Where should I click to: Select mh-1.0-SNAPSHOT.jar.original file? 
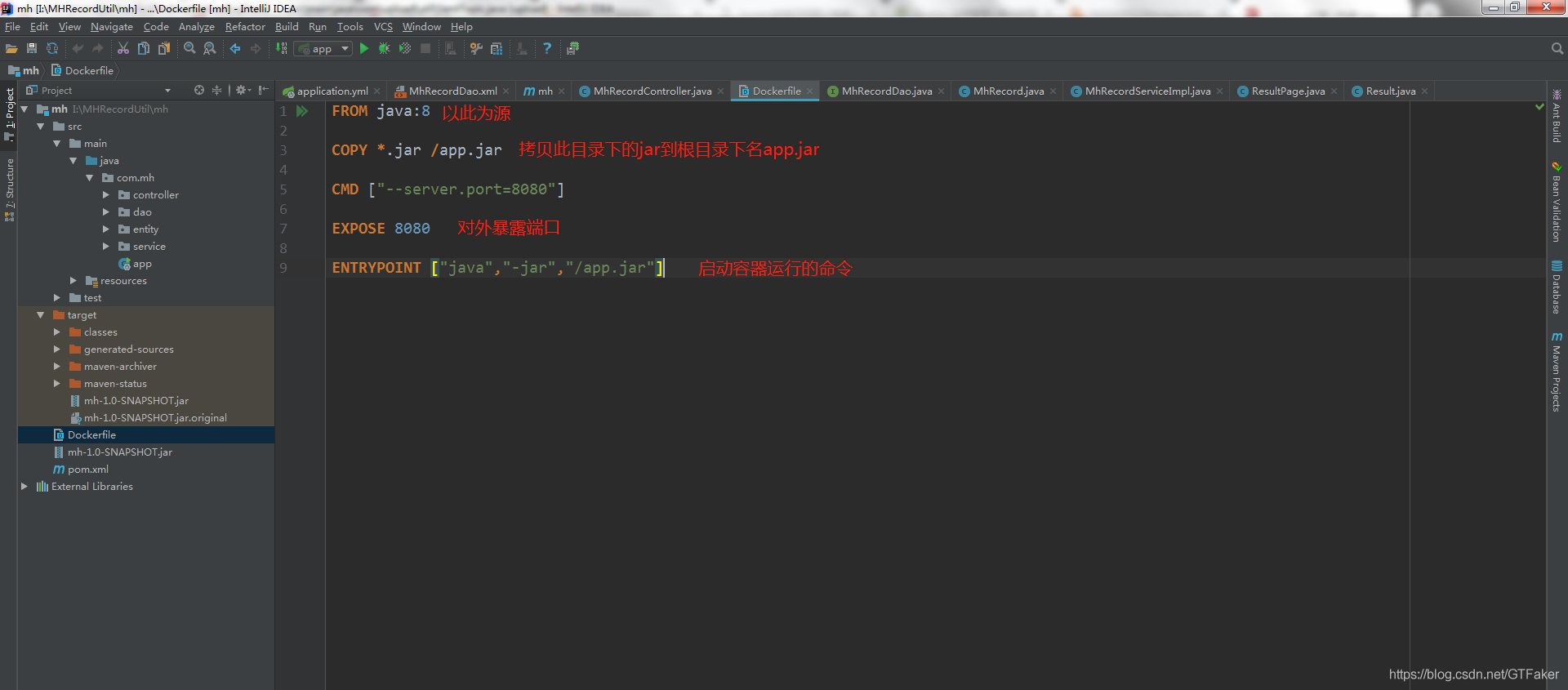[155, 417]
